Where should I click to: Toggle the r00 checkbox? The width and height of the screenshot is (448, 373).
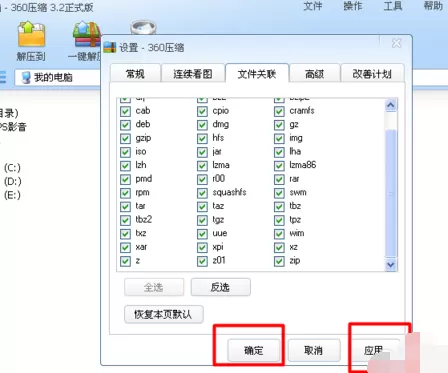click(202, 179)
